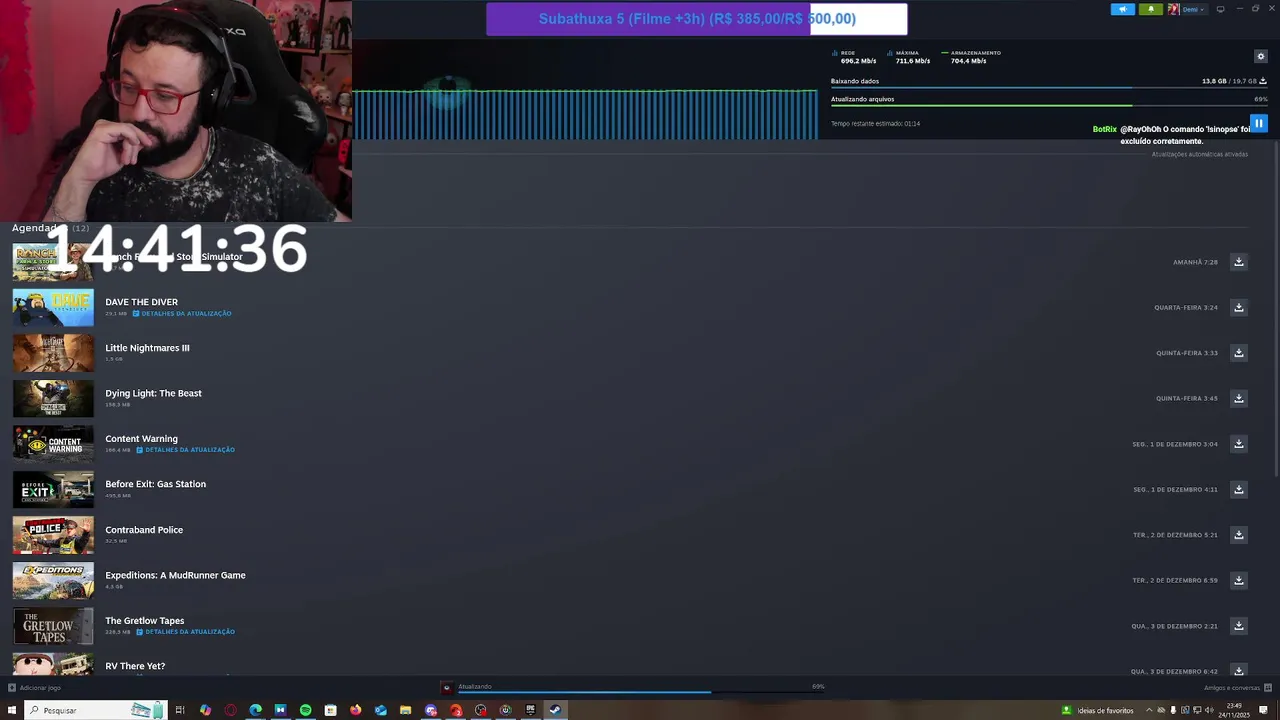1280x720 pixels.
Task: Open The Gretlow Tapes update details link
Action: tap(186, 632)
